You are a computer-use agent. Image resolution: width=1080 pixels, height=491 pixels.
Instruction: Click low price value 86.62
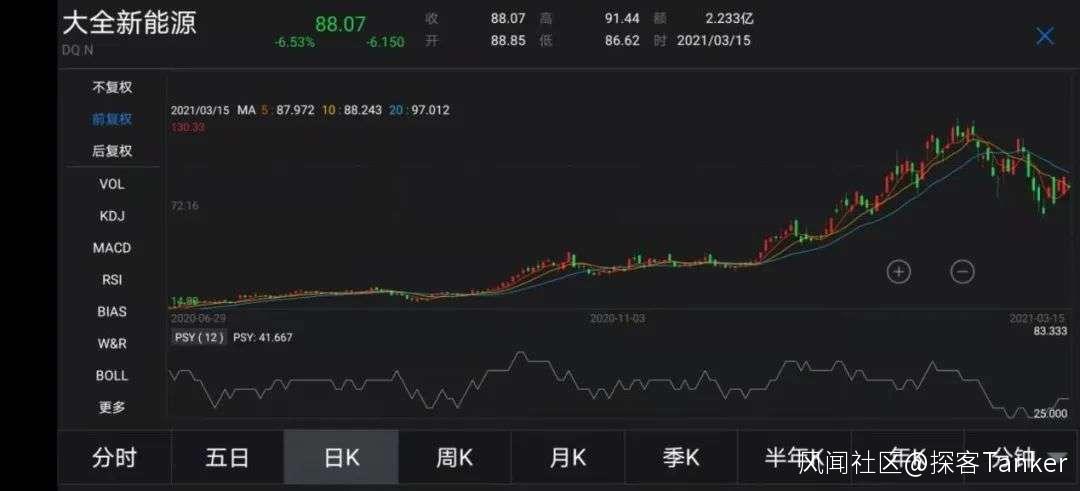click(623, 41)
